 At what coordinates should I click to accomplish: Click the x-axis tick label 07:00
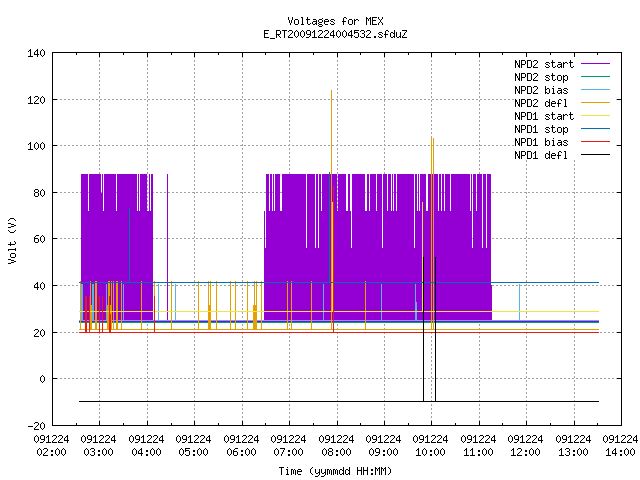[x=288, y=452]
